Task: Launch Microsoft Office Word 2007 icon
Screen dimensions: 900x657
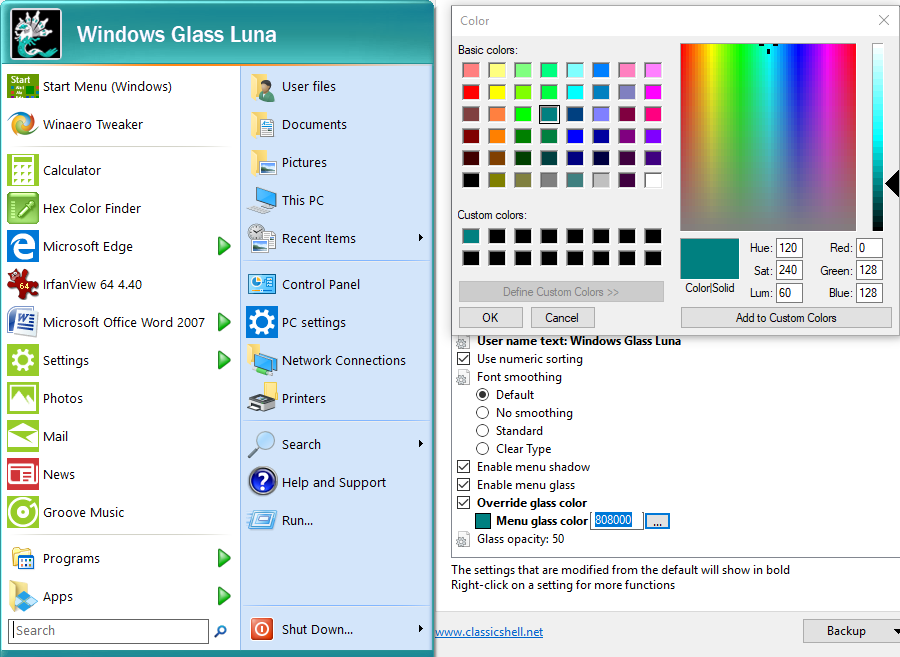Action: pyautogui.click(x=23, y=322)
